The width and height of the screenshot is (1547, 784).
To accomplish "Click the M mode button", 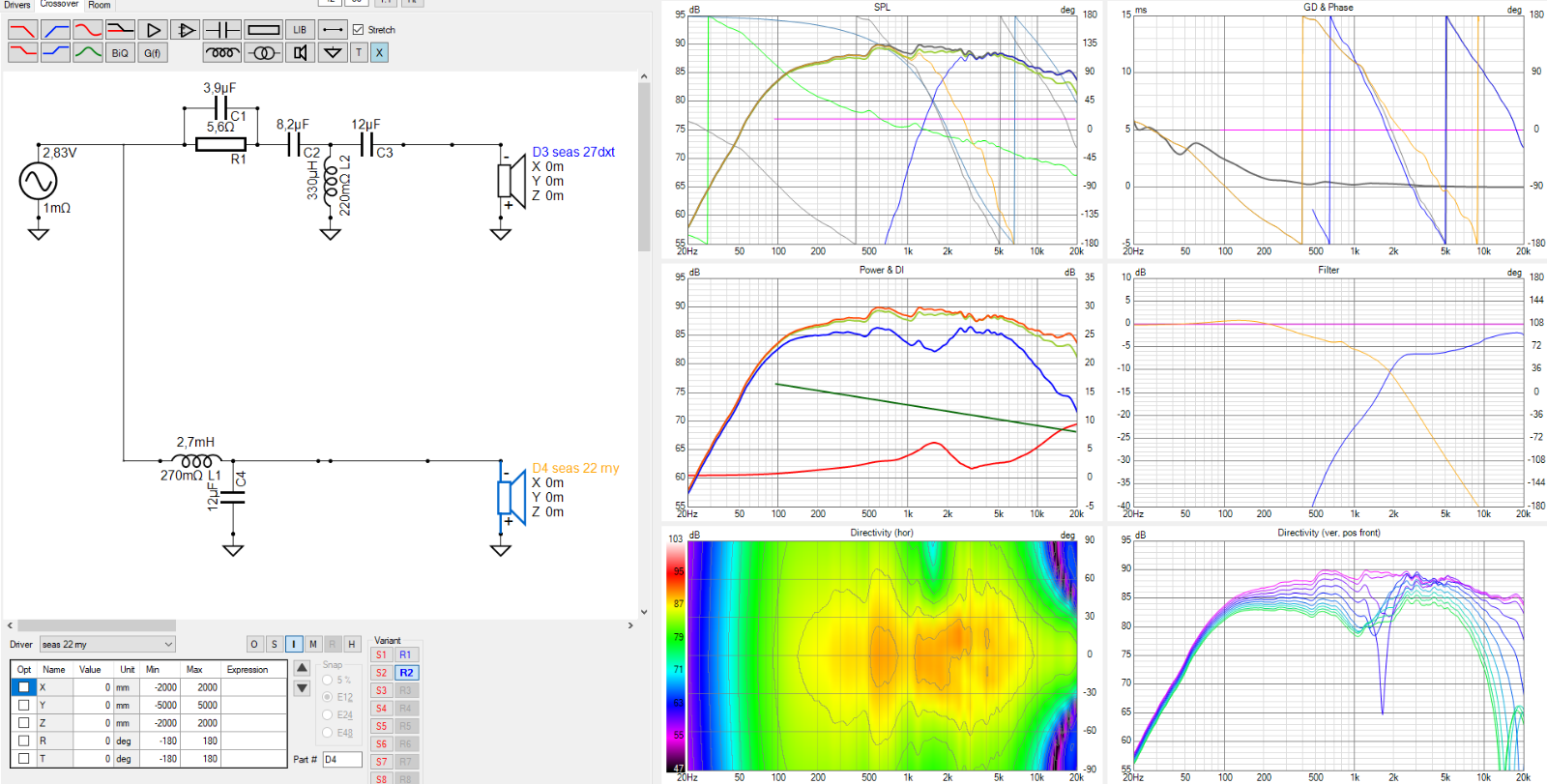I will click(313, 644).
